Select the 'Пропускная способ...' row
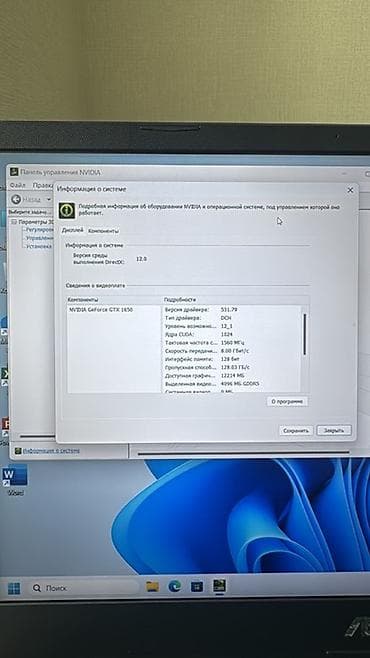370x658 pixels. tap(232, 368)
